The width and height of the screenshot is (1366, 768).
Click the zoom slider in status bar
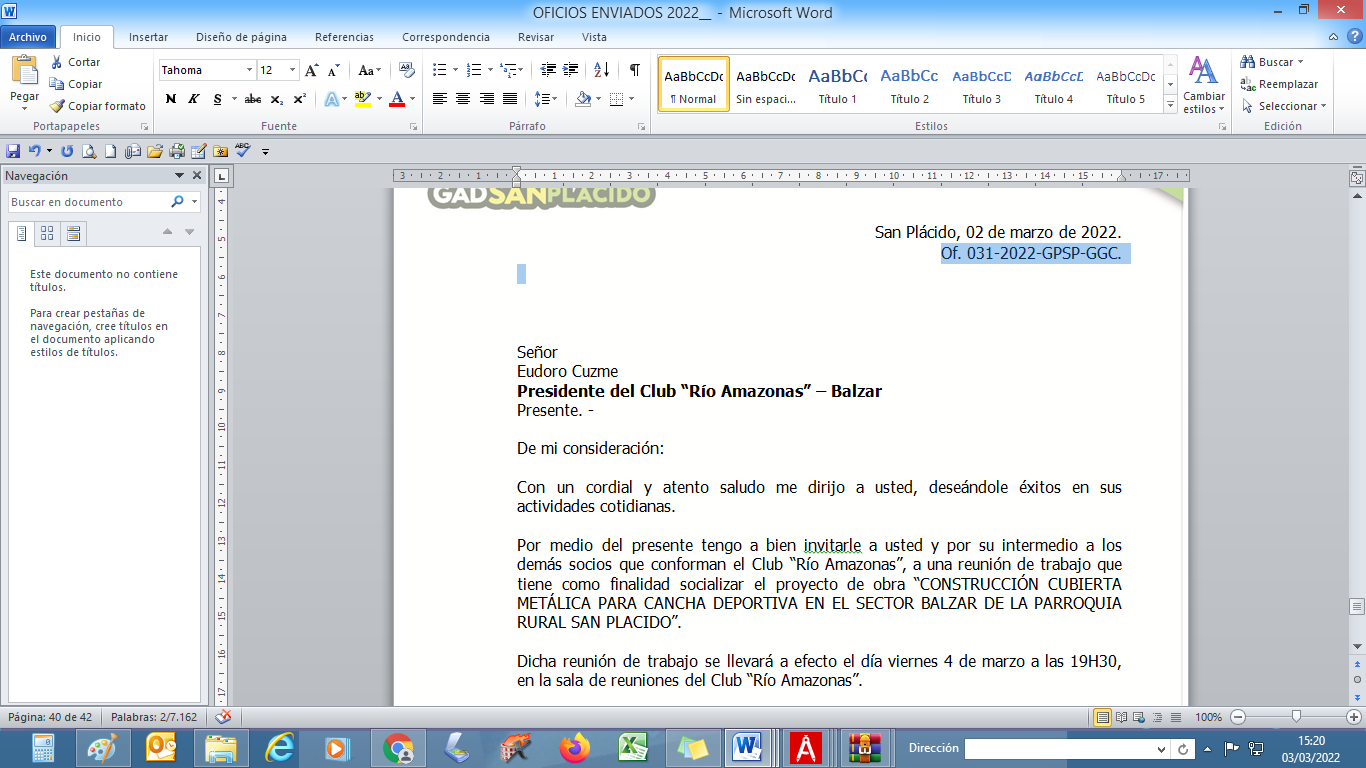pyautogui.click(x=1296, y=717)
